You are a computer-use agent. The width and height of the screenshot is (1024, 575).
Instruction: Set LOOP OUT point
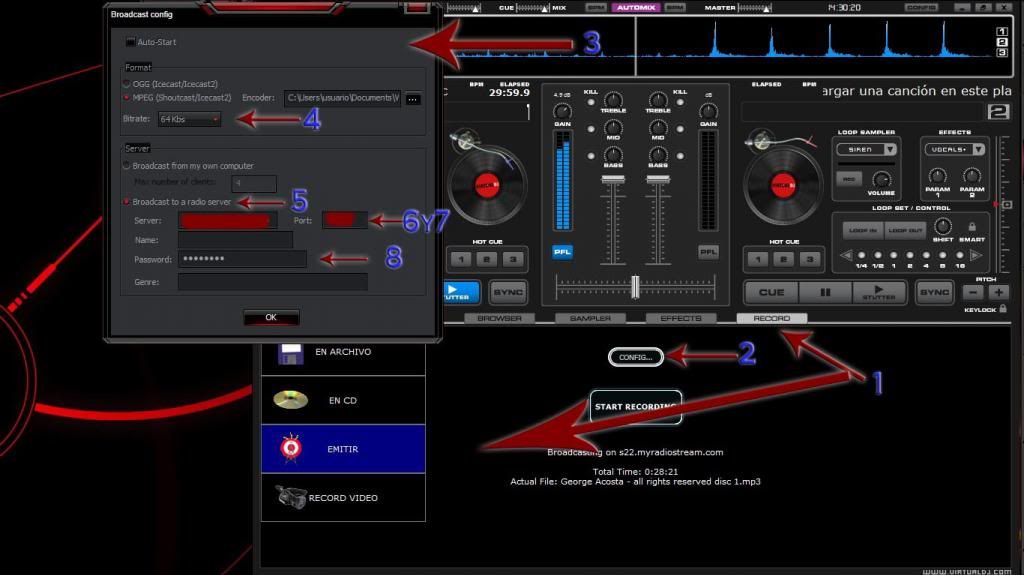point(905,230)
